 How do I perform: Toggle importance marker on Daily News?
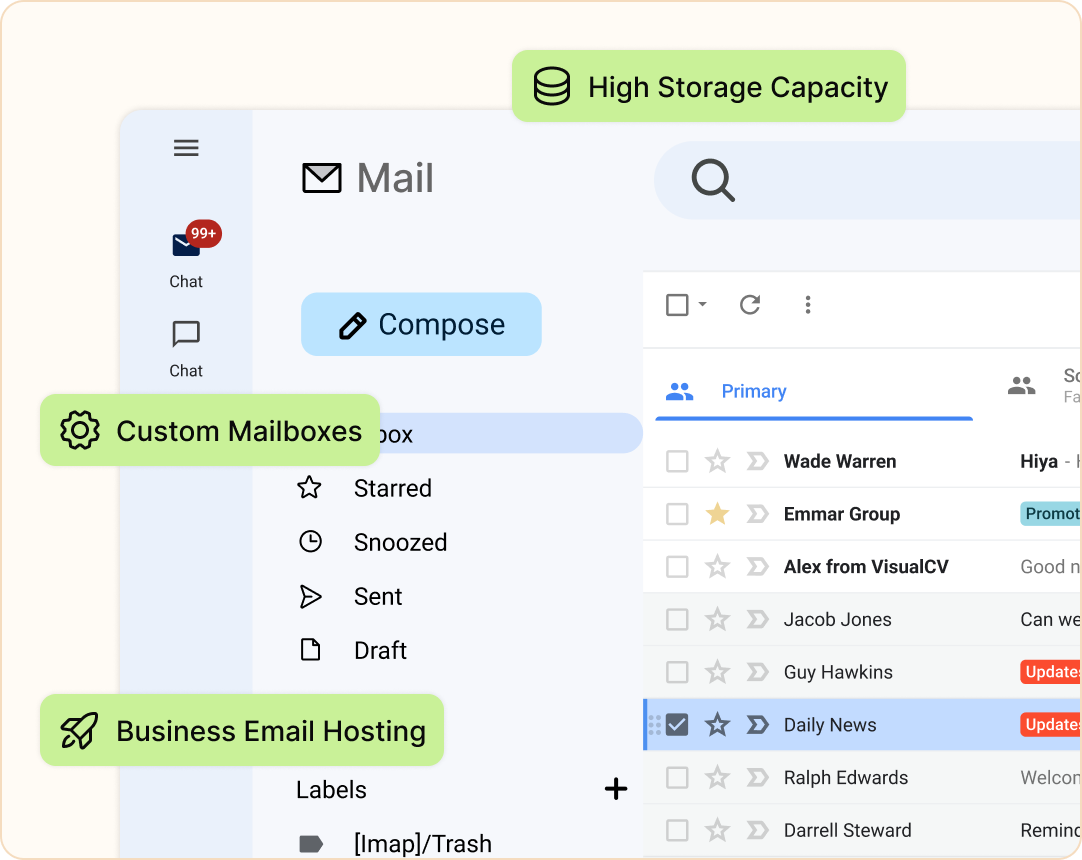click(758, 725)
